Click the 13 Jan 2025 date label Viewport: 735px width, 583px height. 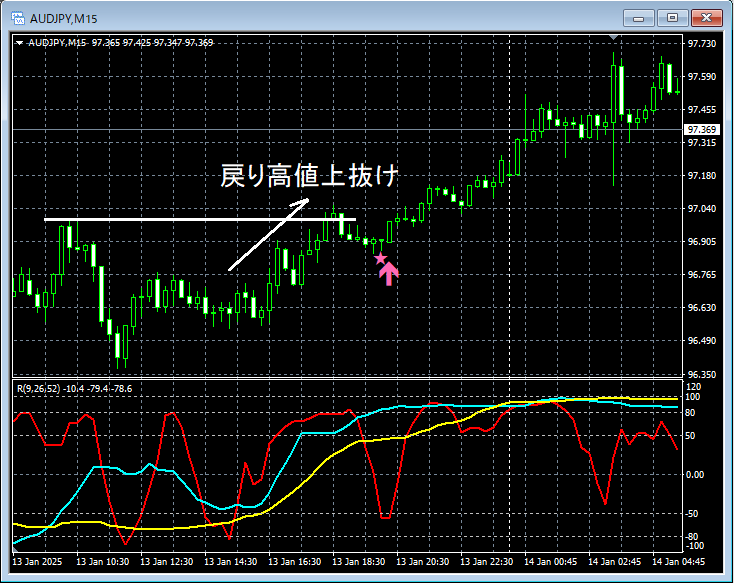tap(37, 561)
